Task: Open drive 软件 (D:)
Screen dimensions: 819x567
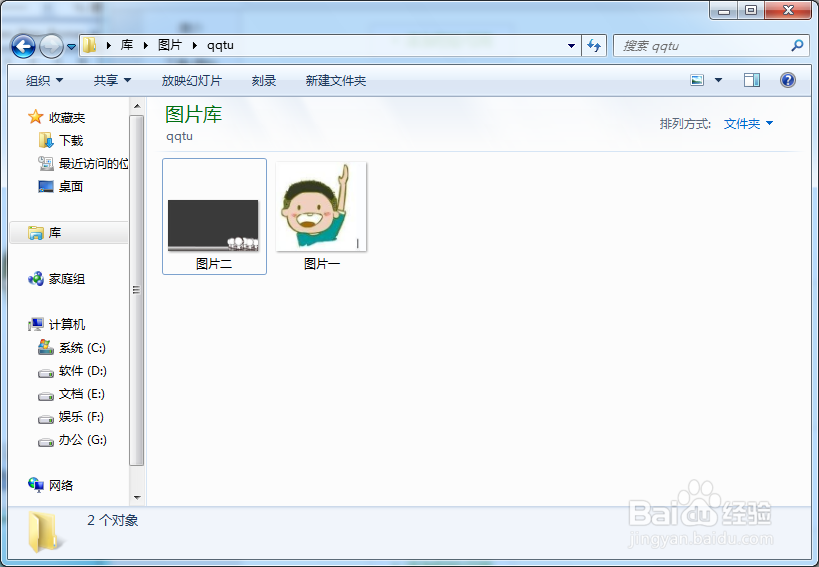Action: click(x=83, y=371)
